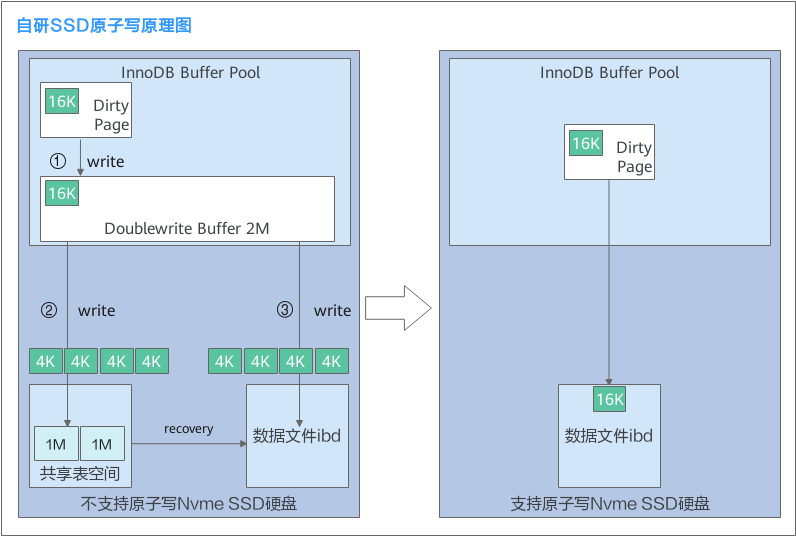Select the left 1M block in 共享表空间
This screenshot has width=796, height=536.
(56, 444)
